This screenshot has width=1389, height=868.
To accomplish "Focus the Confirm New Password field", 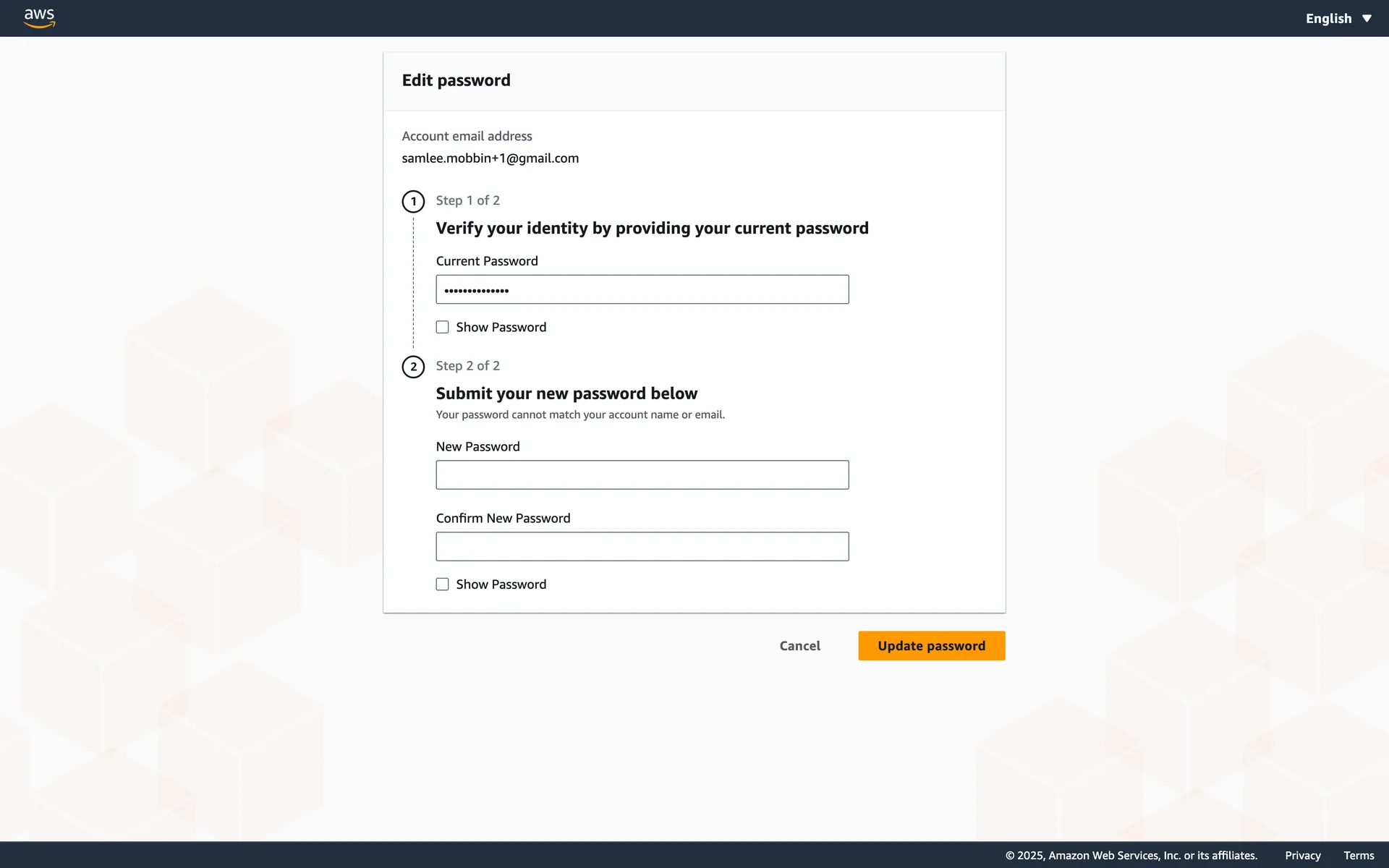I will (x=642, y=547).
